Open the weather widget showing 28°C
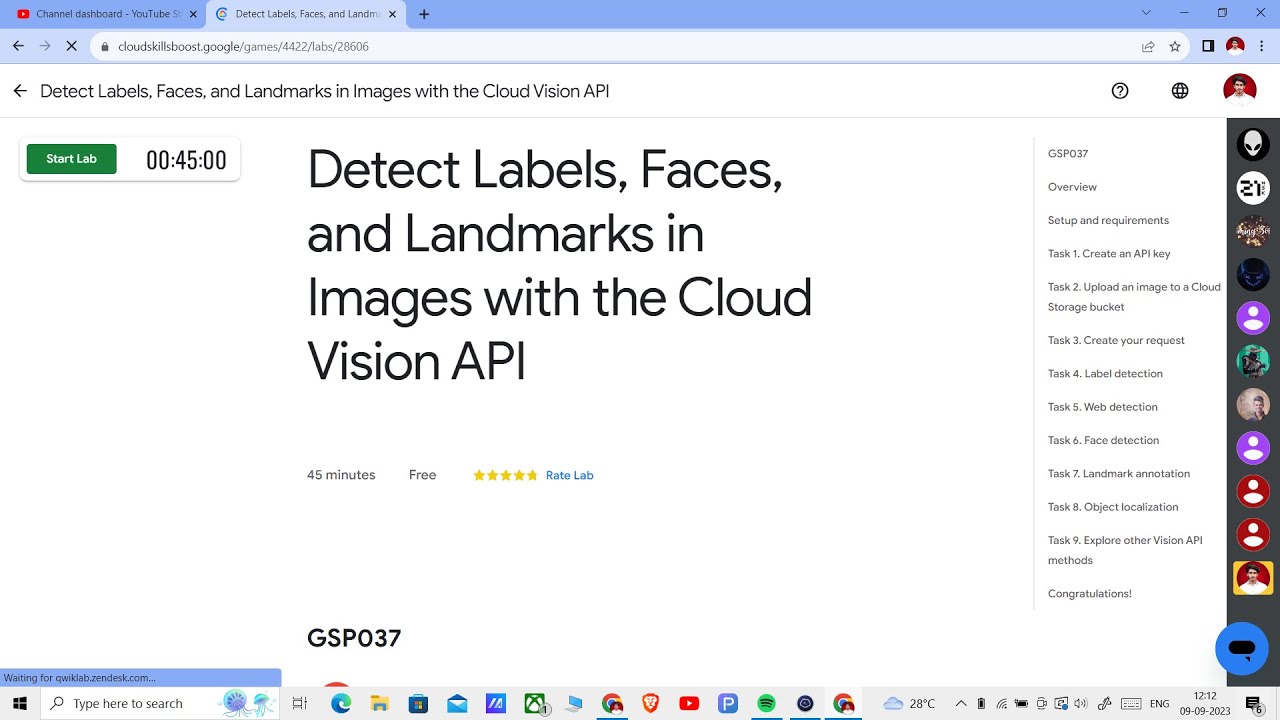Image resolution: width=1280 pixels, height=720 pixels. (909, 703)
